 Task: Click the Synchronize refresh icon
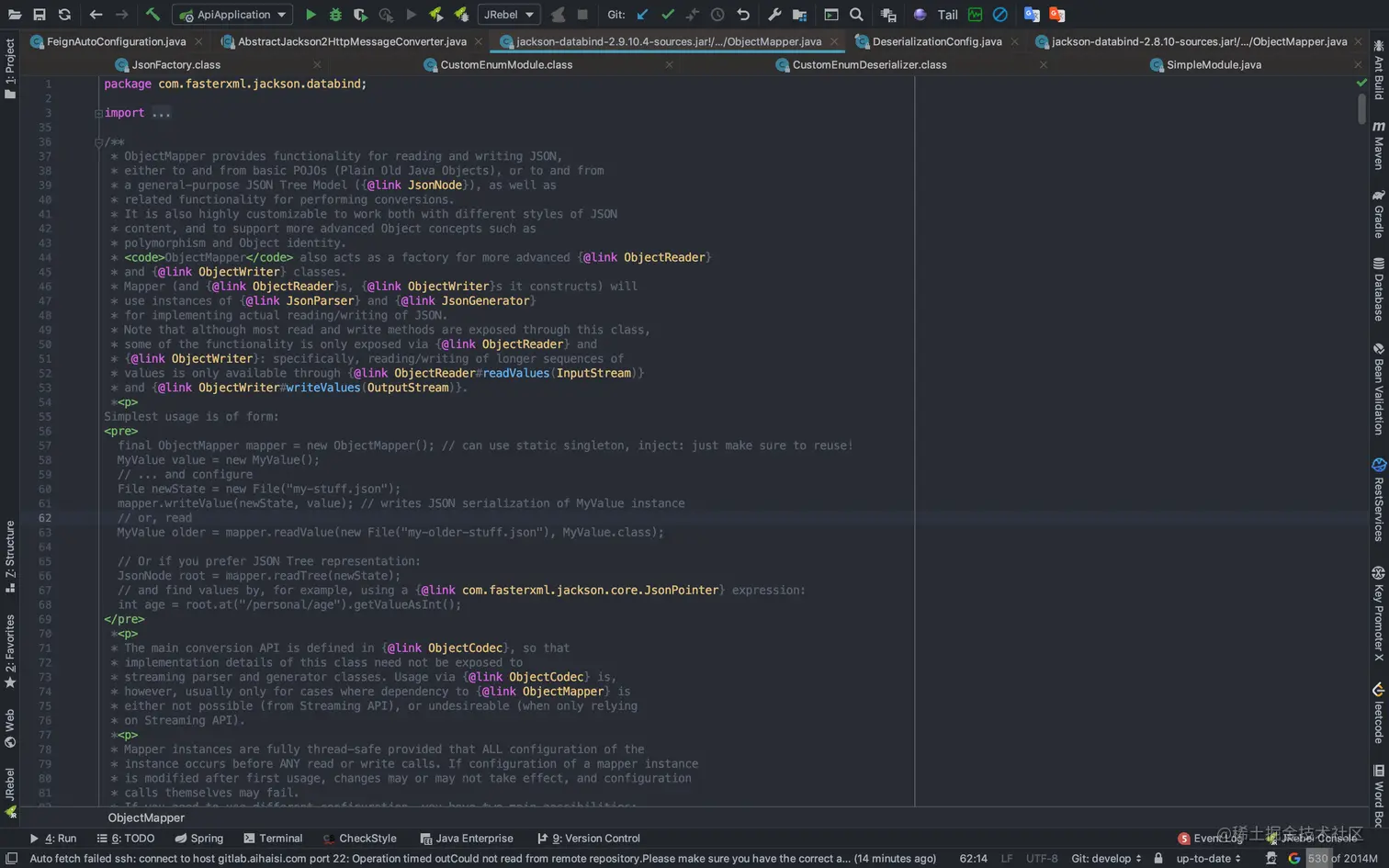64,15
